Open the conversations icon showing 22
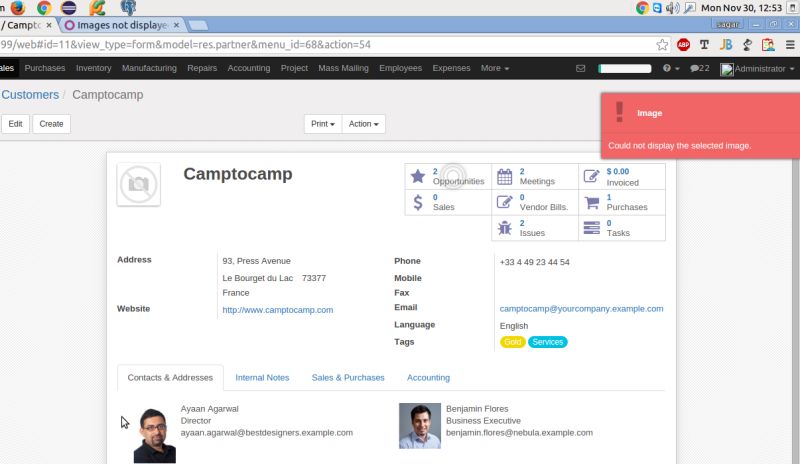 click(699, 68)
